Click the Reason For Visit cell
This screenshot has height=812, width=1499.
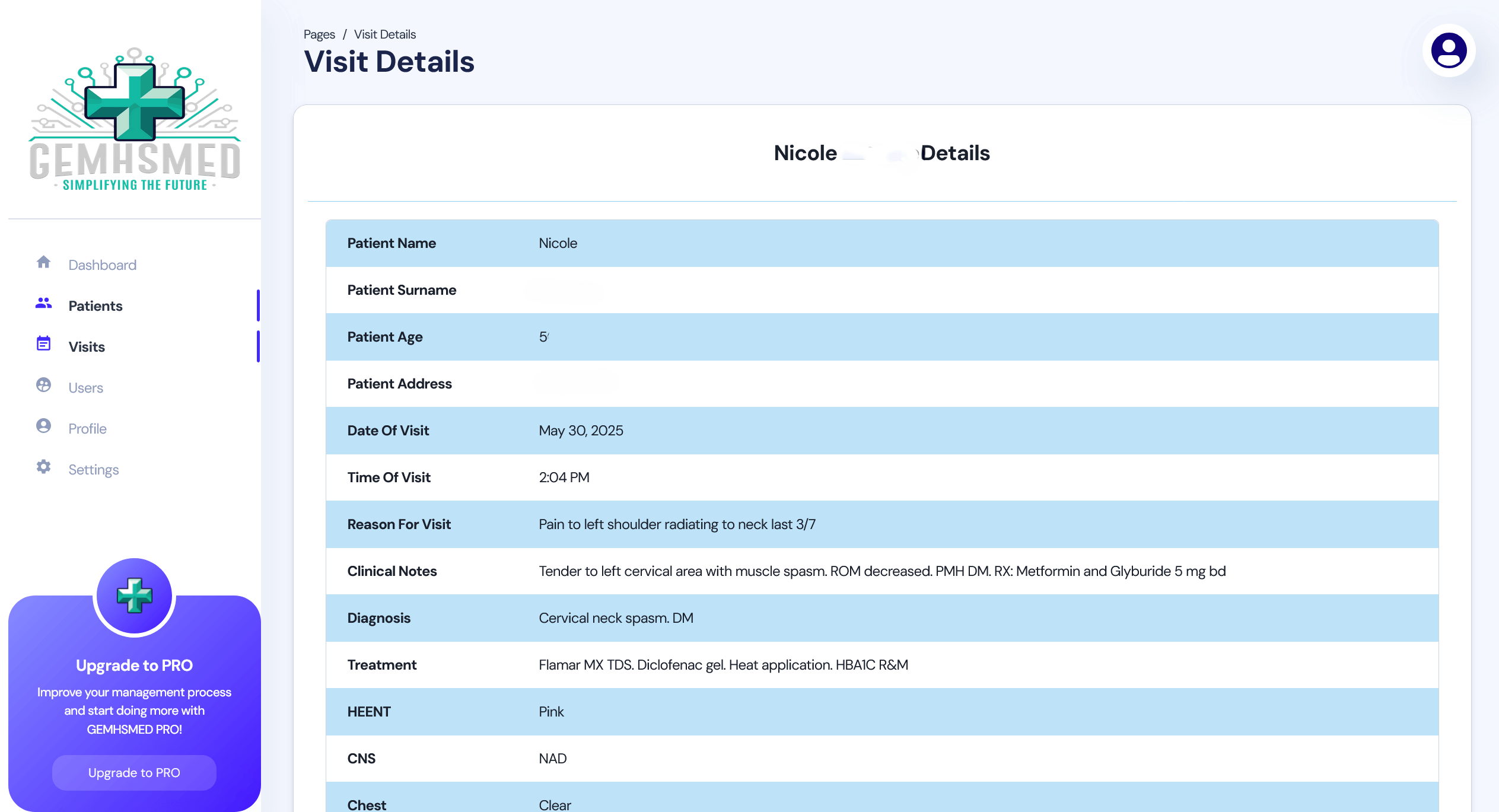click(x=677, y=524)
